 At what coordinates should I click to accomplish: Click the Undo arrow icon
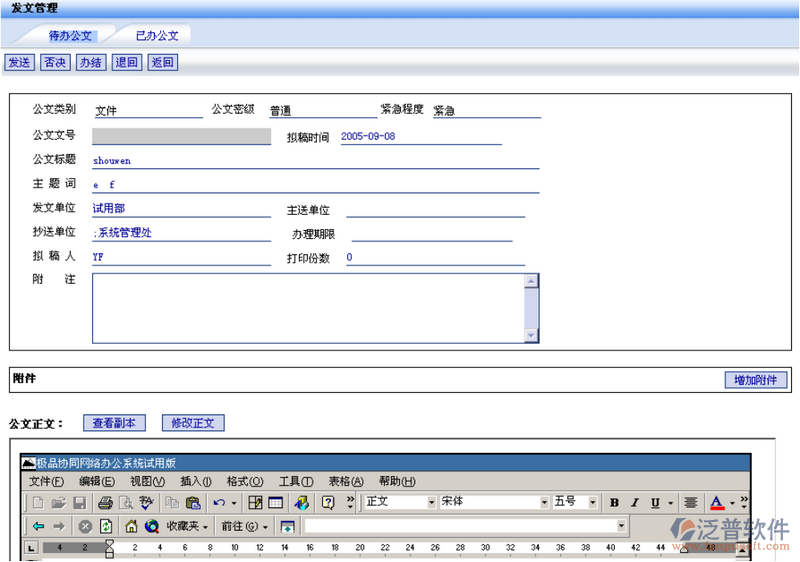coord(219,503)
